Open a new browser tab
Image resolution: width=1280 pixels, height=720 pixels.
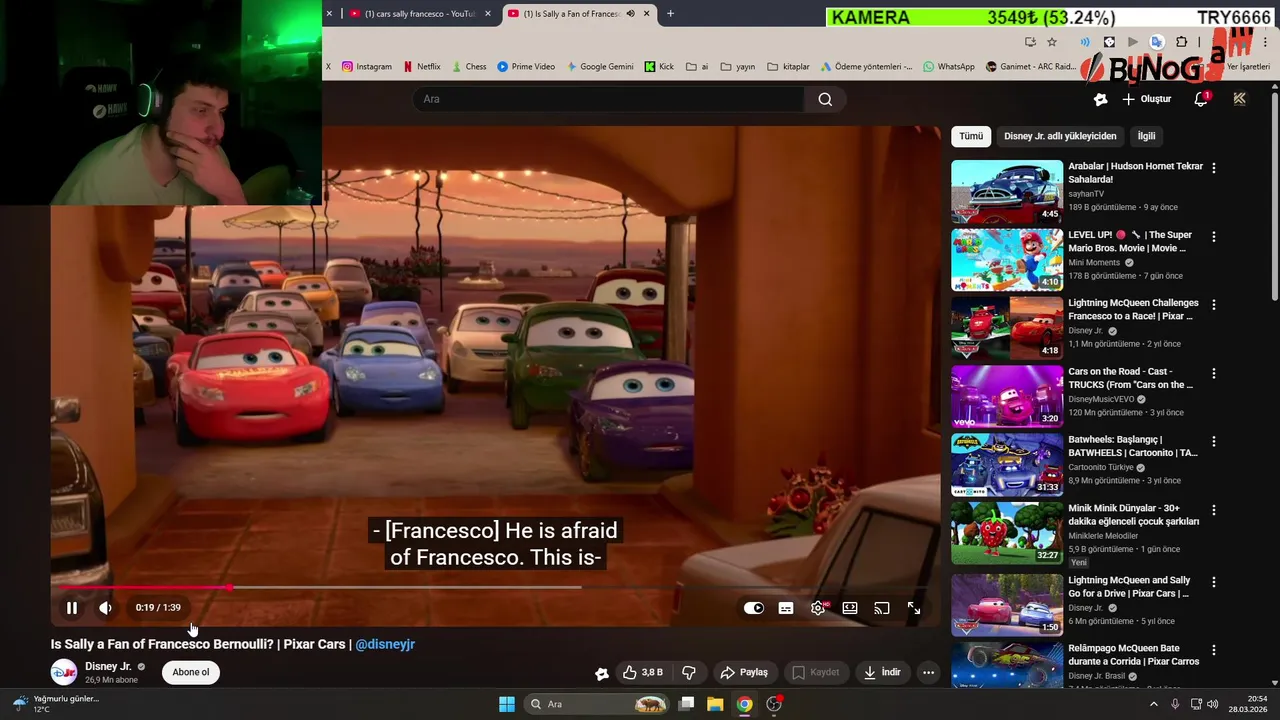click(x=670, y=14)
